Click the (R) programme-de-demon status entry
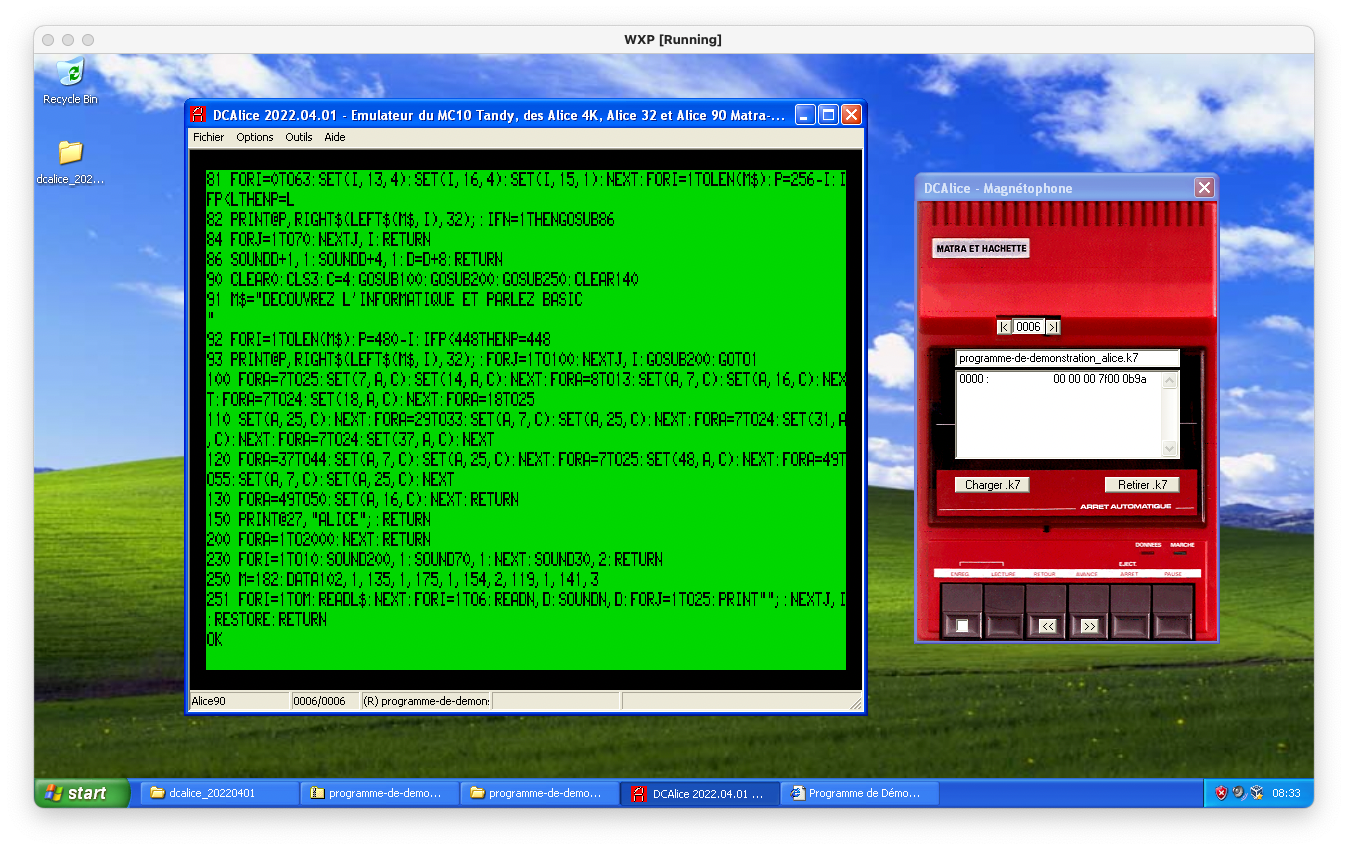Image resolution: width=1348 pixels, height=850 pixels. point(426,701)
